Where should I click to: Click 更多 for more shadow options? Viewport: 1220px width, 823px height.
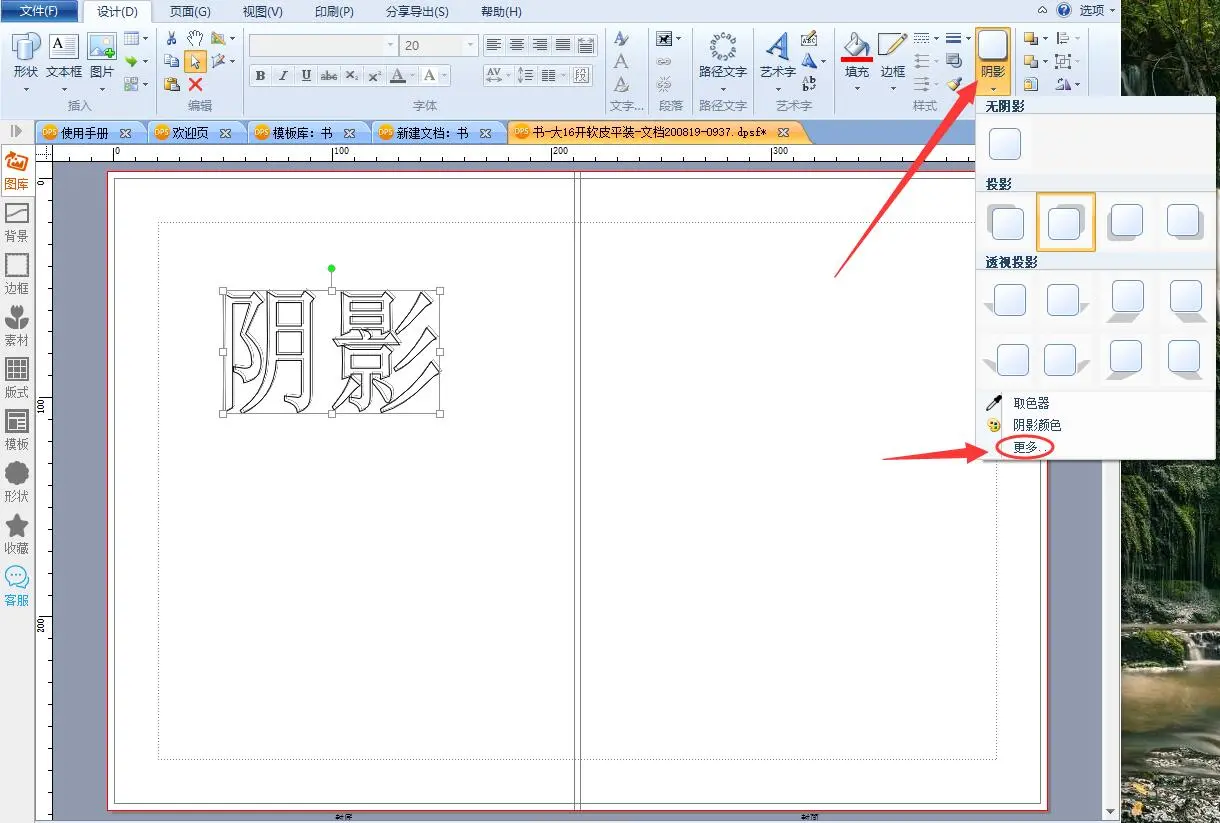(x=1027, y=447)
